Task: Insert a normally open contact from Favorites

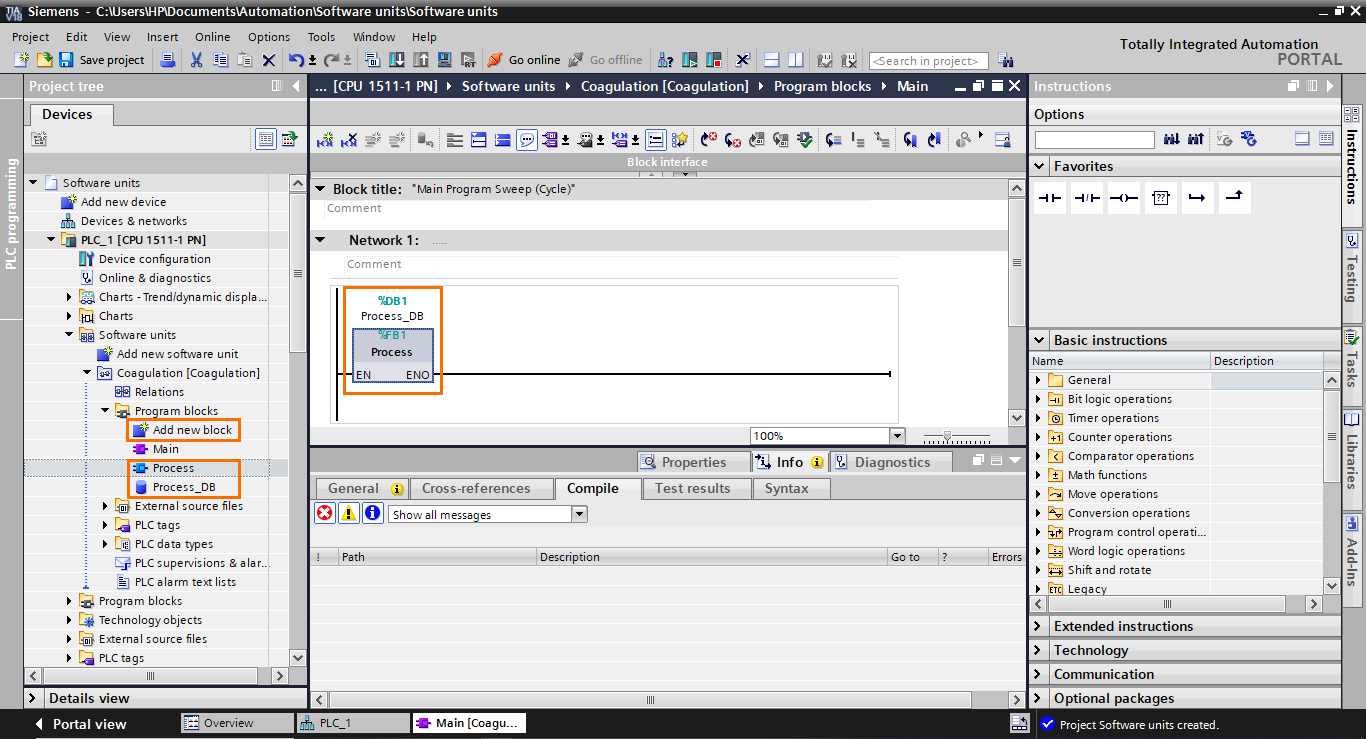Action: tap(1050, 197)
